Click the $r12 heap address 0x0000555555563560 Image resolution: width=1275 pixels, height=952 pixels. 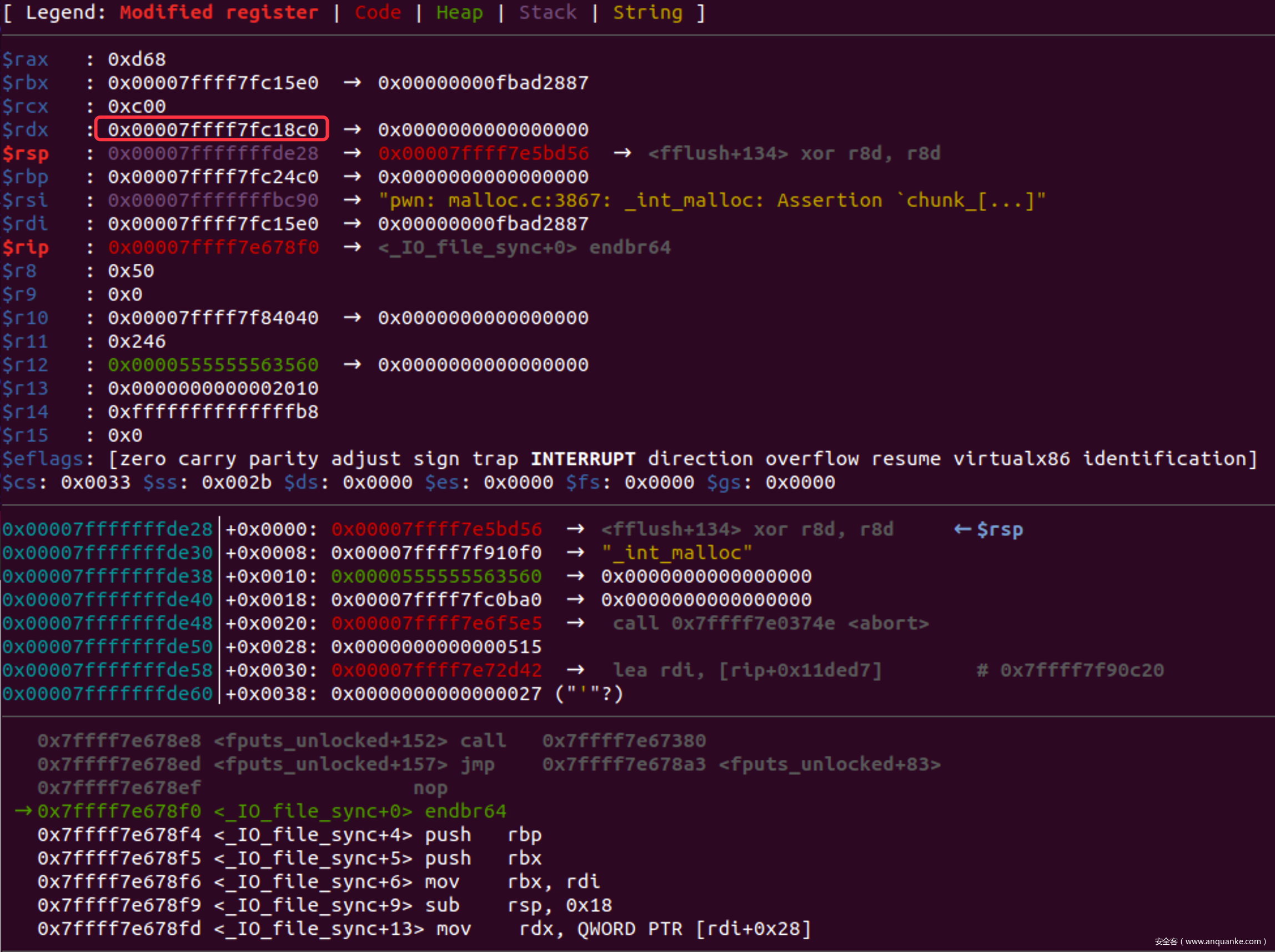(213, 364)
